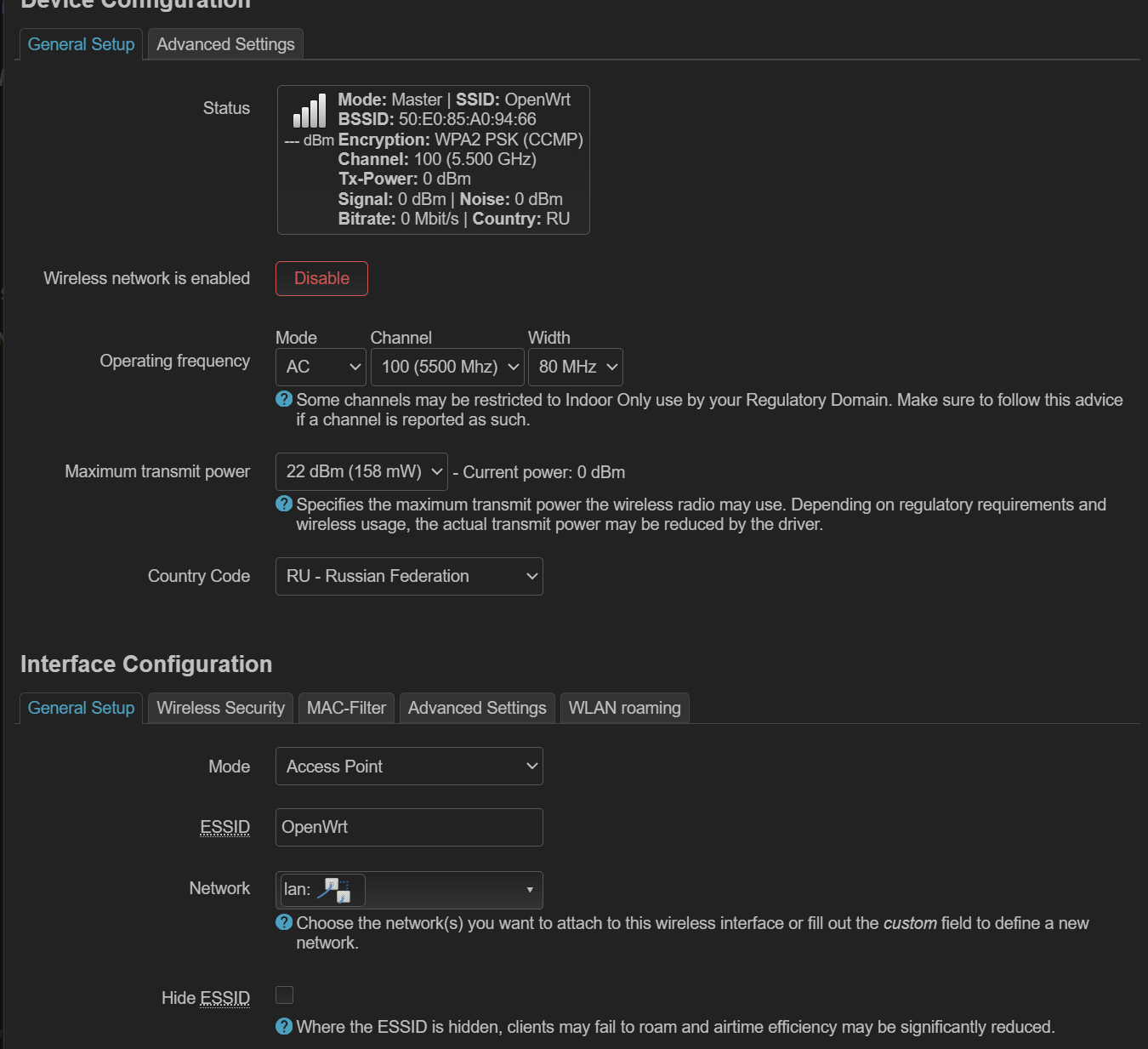Disable the wireless network
The height and width of the screenshot is (1049, 1148).
(321, 278)
